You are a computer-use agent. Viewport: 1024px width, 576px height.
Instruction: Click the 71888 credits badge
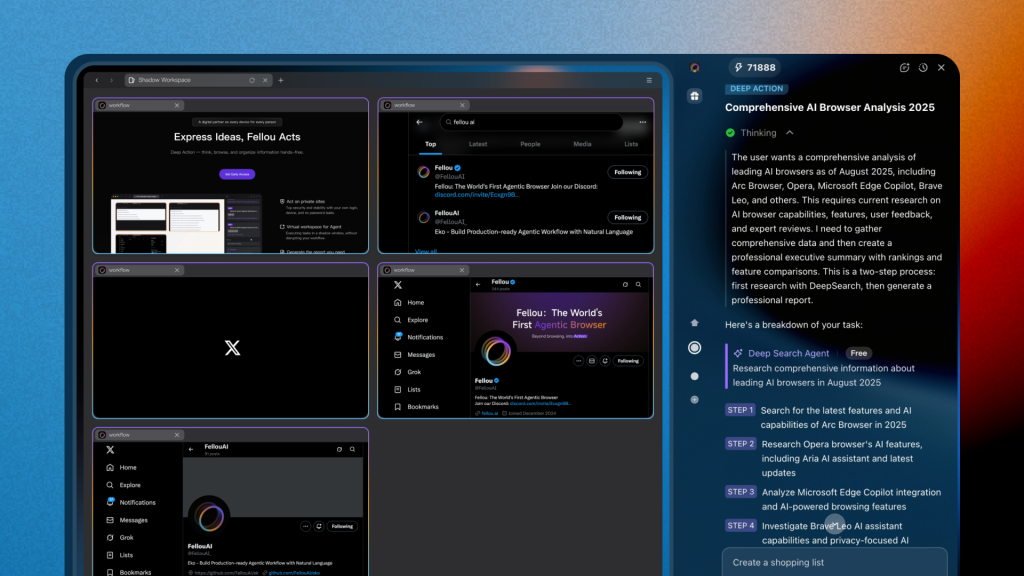754,68
